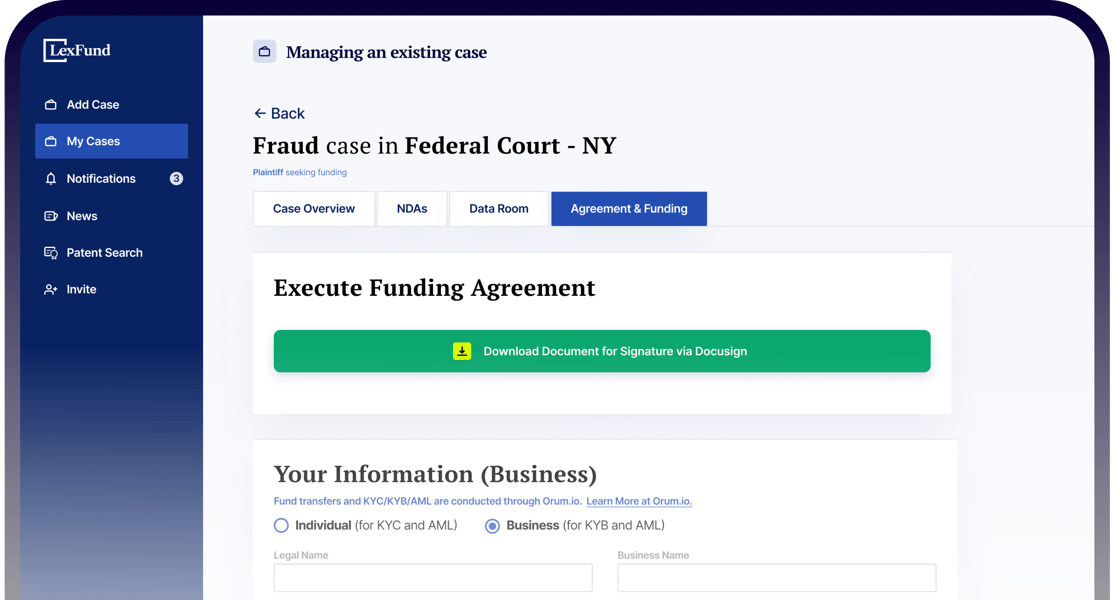Viewport: 1113px width, 600px height.
Task: Click the Add Case briefcase icon
Action: coord(51,105)
